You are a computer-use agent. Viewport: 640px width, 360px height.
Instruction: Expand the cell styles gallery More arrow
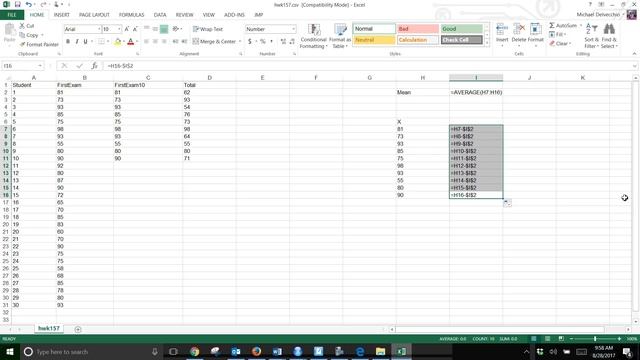tap(487, 42)
